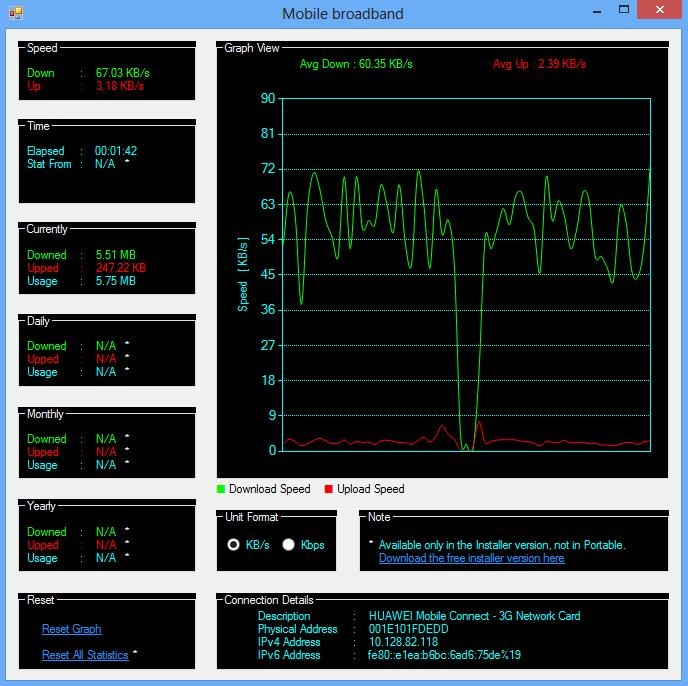Switch unit format to Kbps
The width and height of the screenshot is (688, 686).
tap(289, 545)
